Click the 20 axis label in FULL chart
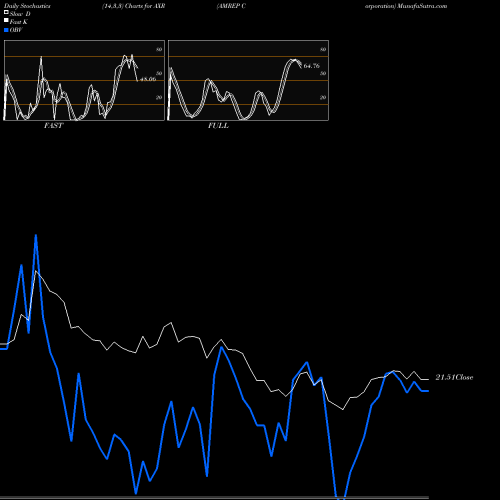500x500 pixels. (x=323, y=98)
